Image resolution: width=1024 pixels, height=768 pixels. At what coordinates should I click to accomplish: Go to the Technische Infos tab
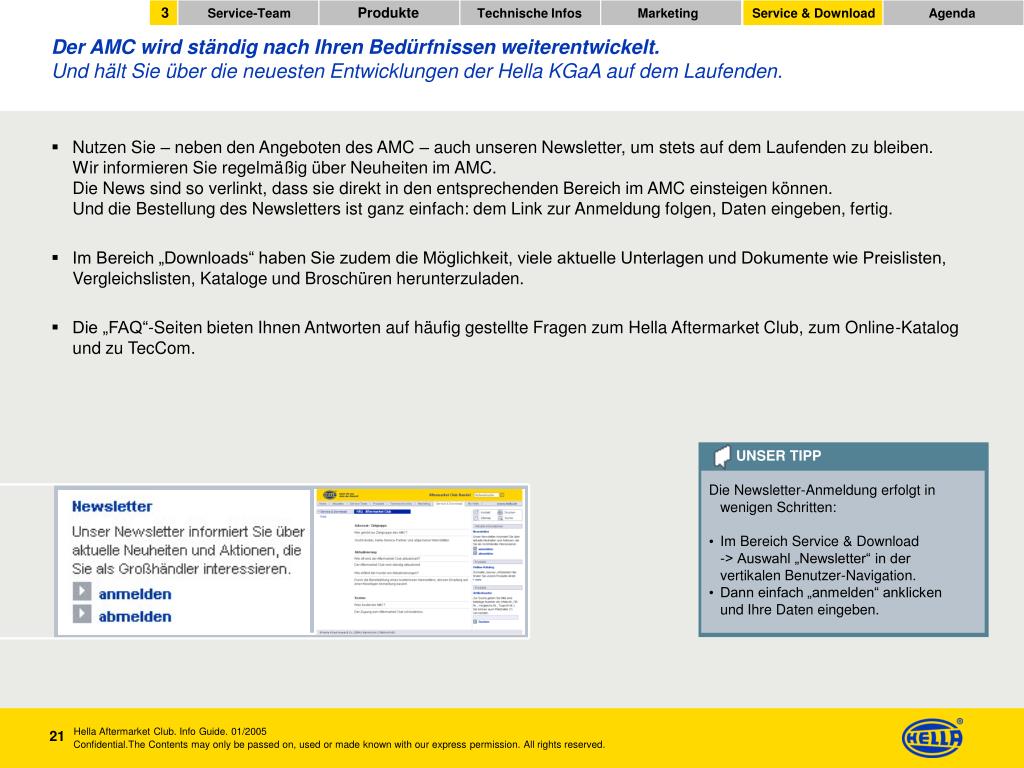tap(529, 13)
